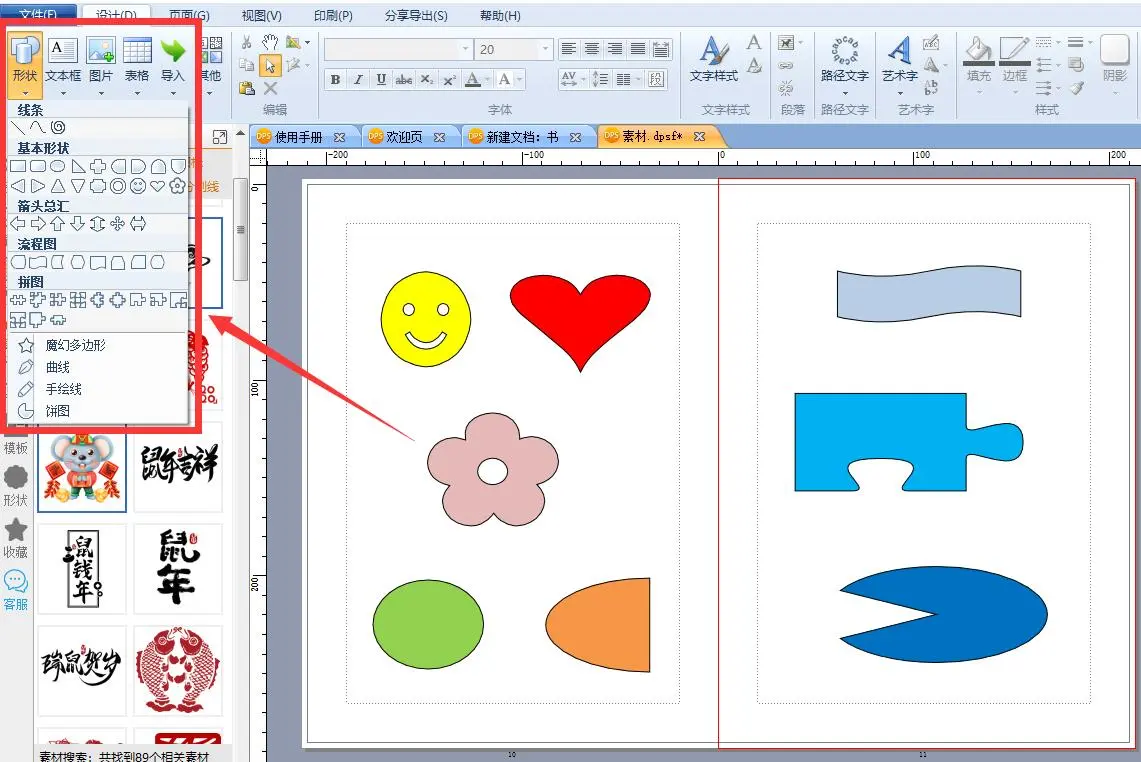The image size is (1141, 762).
Task: Toggle bold text formatting
Action: pyautogui.click(x=336, y=80)
